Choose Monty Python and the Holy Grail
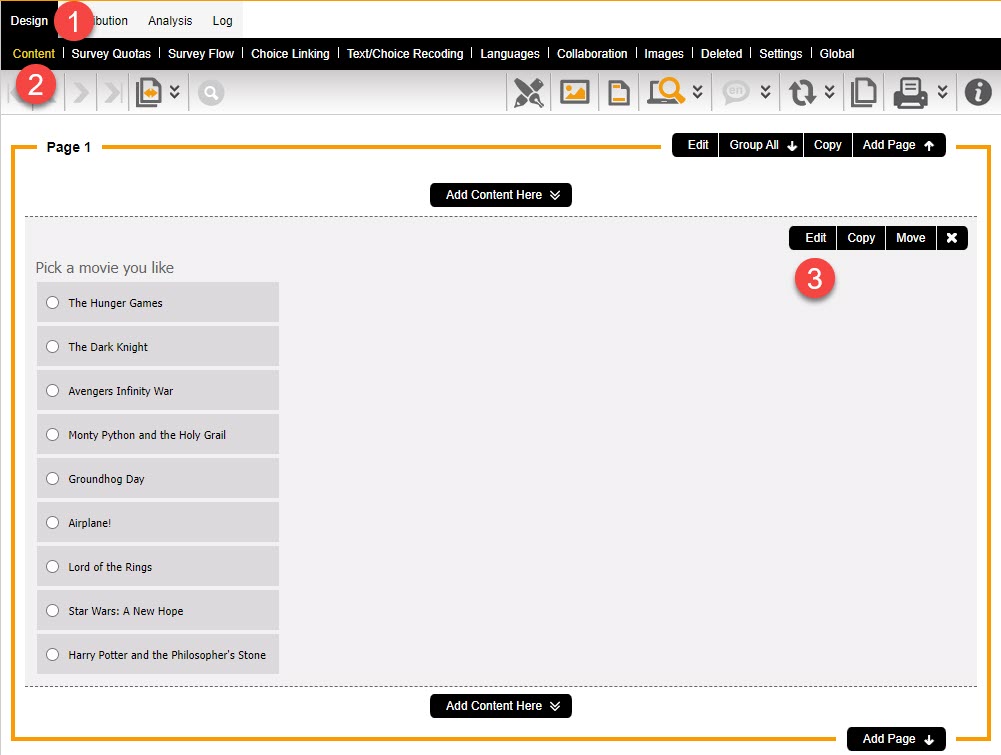Image resolution: width=1001 pixels, height=755 pixels. pos(52,434)
